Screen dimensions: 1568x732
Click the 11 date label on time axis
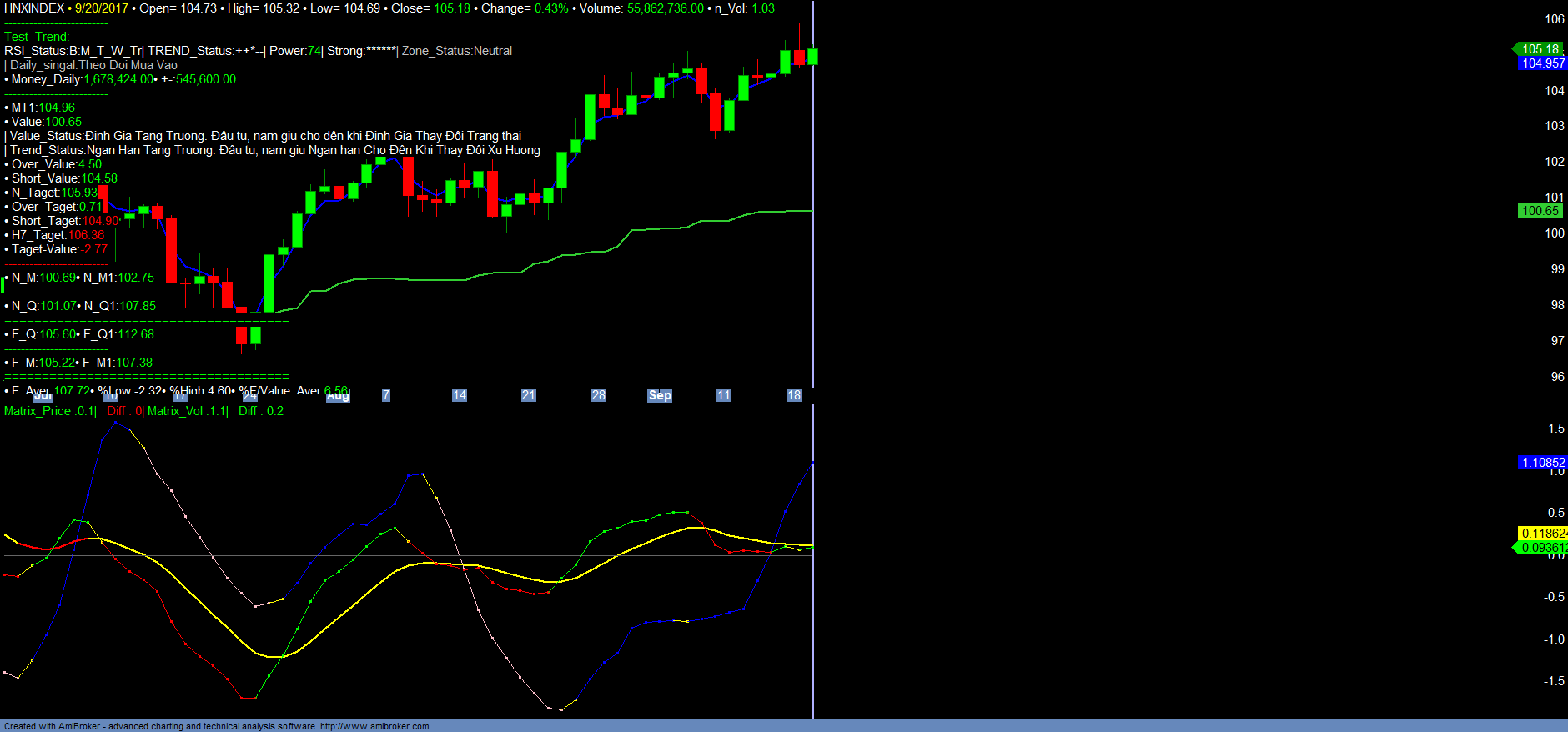[723, 395]
